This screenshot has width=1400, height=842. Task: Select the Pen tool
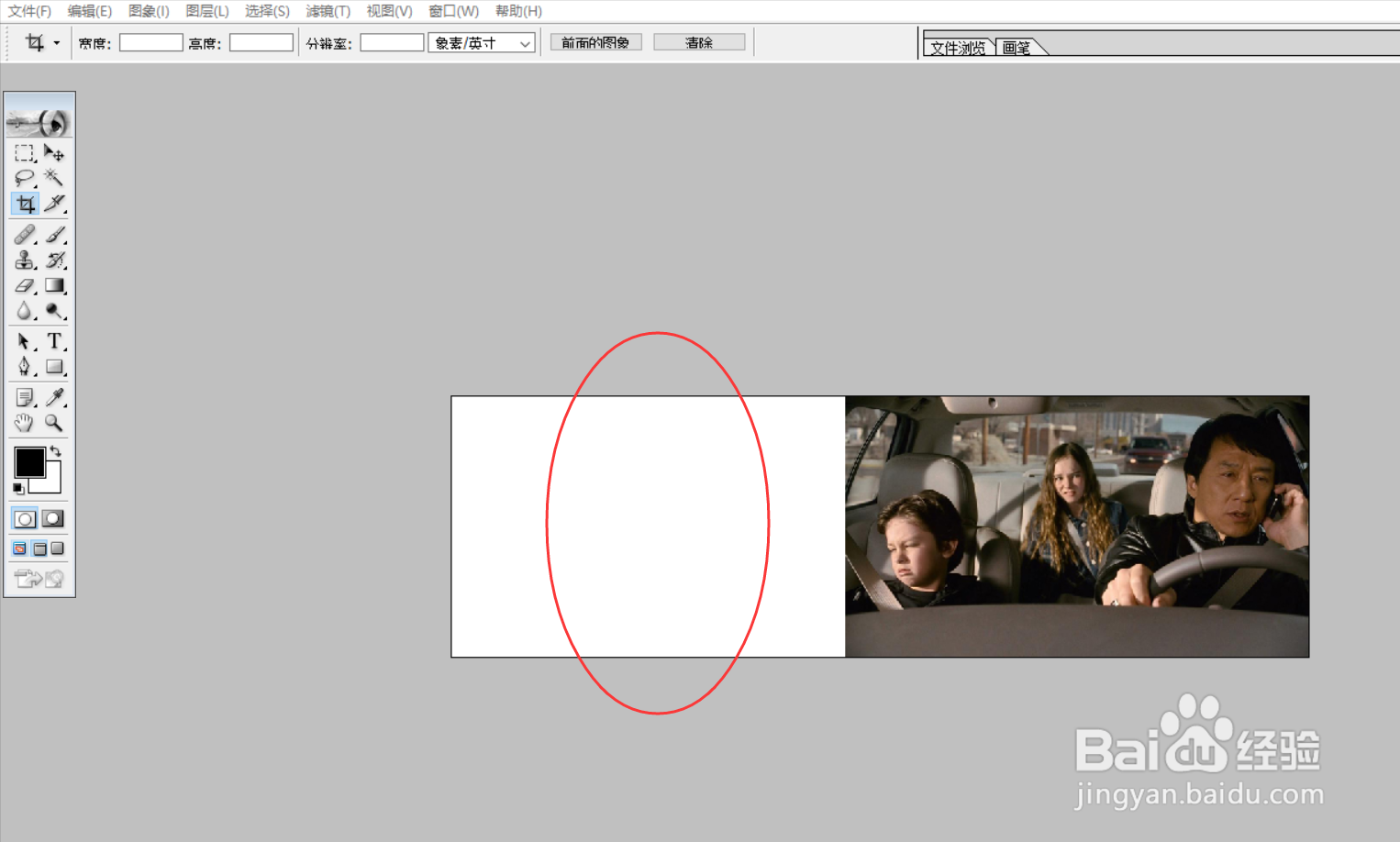coord(25,367)
